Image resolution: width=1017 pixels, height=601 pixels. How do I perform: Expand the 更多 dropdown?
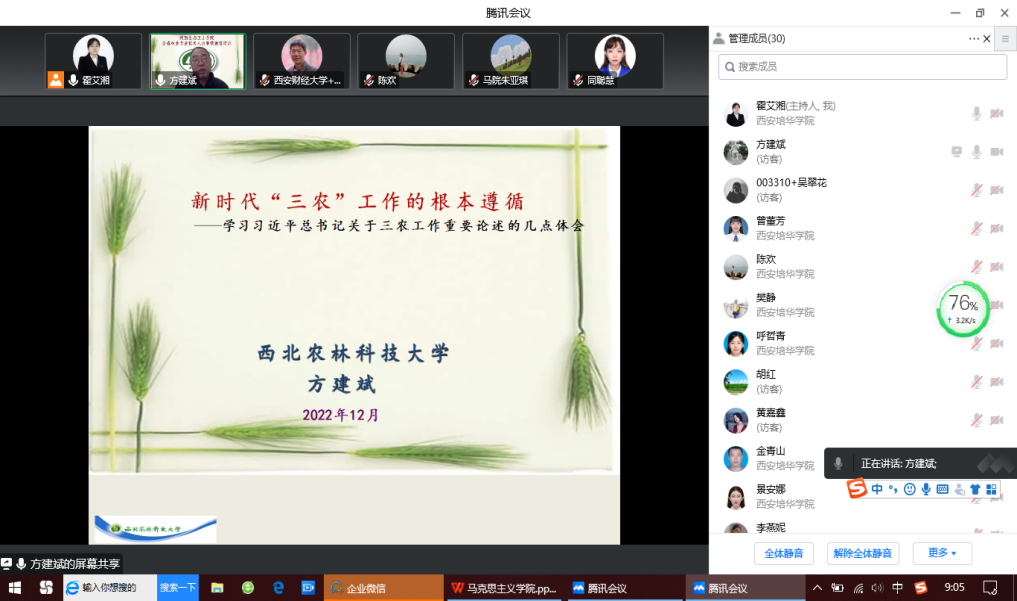click(941, 553)
